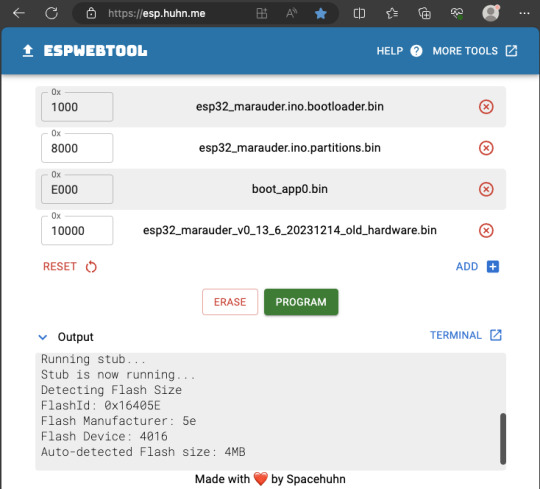Focus the 10000 offset address field
Viewport: 540px width, 489px height.
(77, 230)
